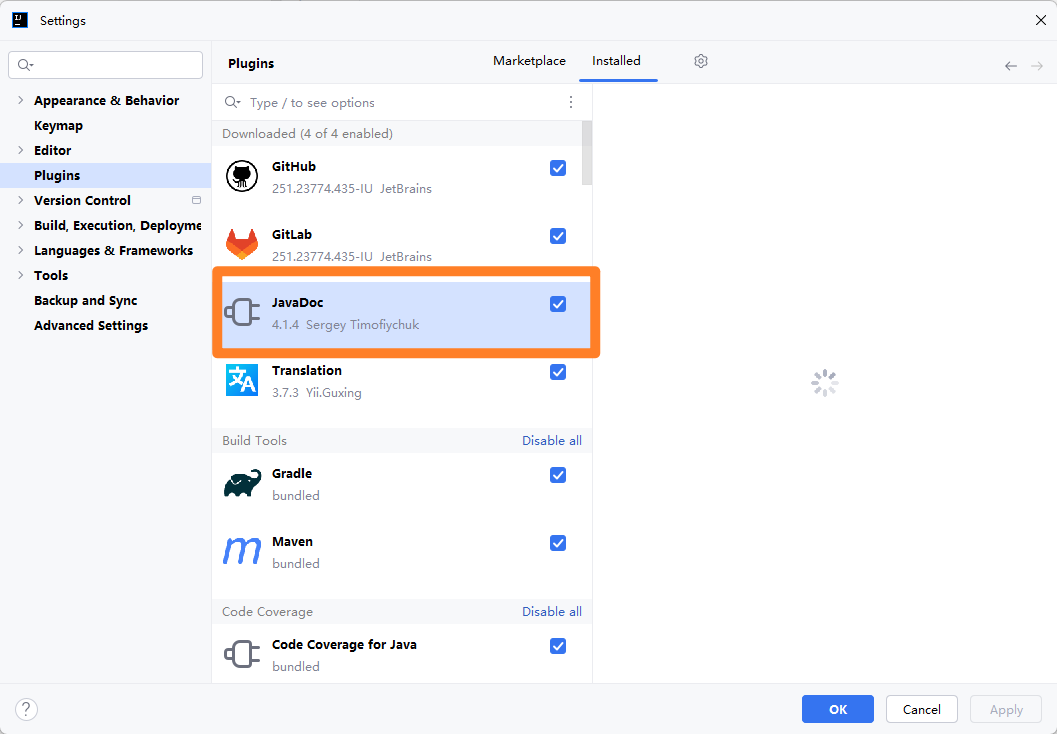Click the Version Control project-level marker icon
The width and height of the screenshot is (1057, 734).
(196, 200)
